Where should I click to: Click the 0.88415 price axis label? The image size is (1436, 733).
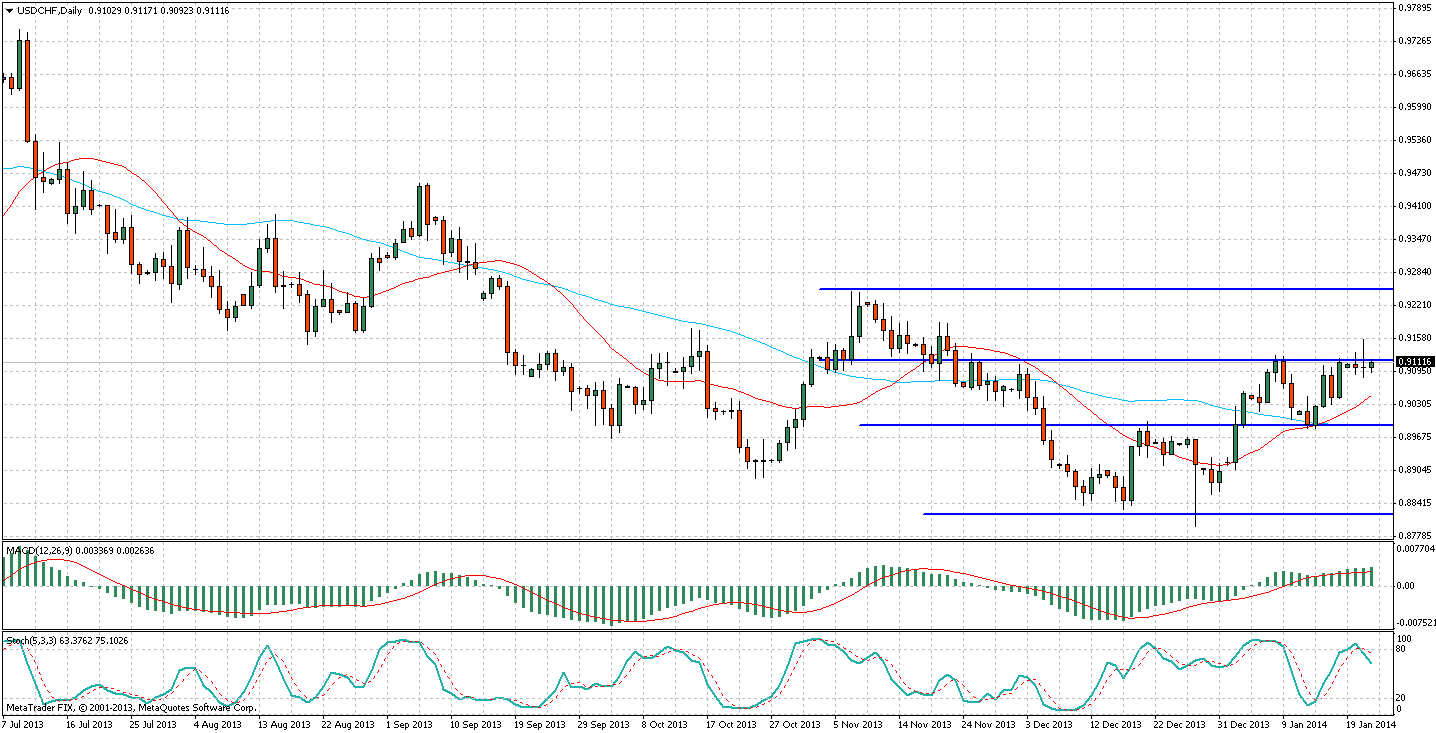click(1414, 503)
